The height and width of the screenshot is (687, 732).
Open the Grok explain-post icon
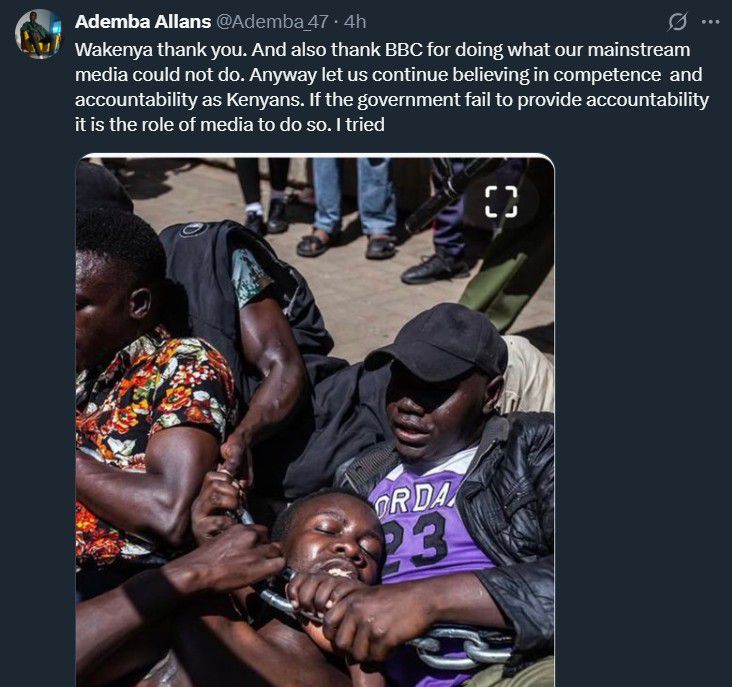pos(677,21)
